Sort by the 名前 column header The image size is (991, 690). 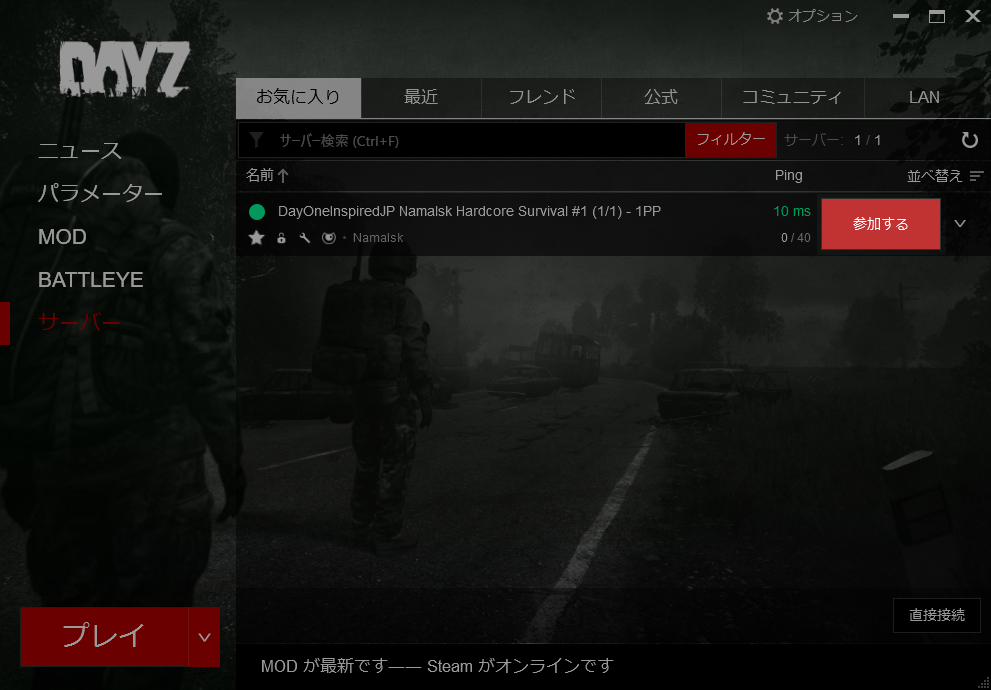tap(267, 175)
